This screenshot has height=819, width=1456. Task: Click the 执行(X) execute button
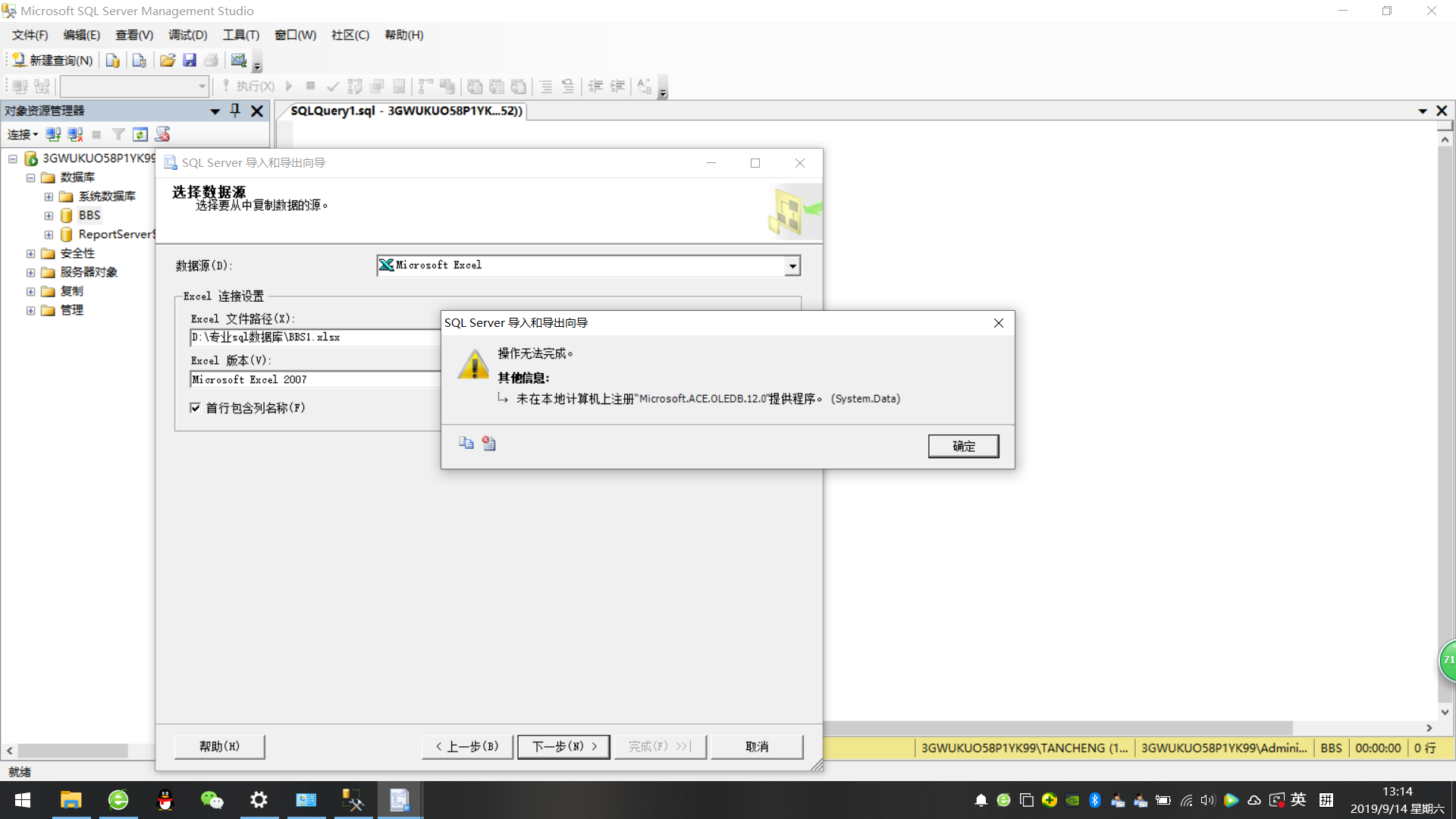pyautogui.click(x=248, y=86)
